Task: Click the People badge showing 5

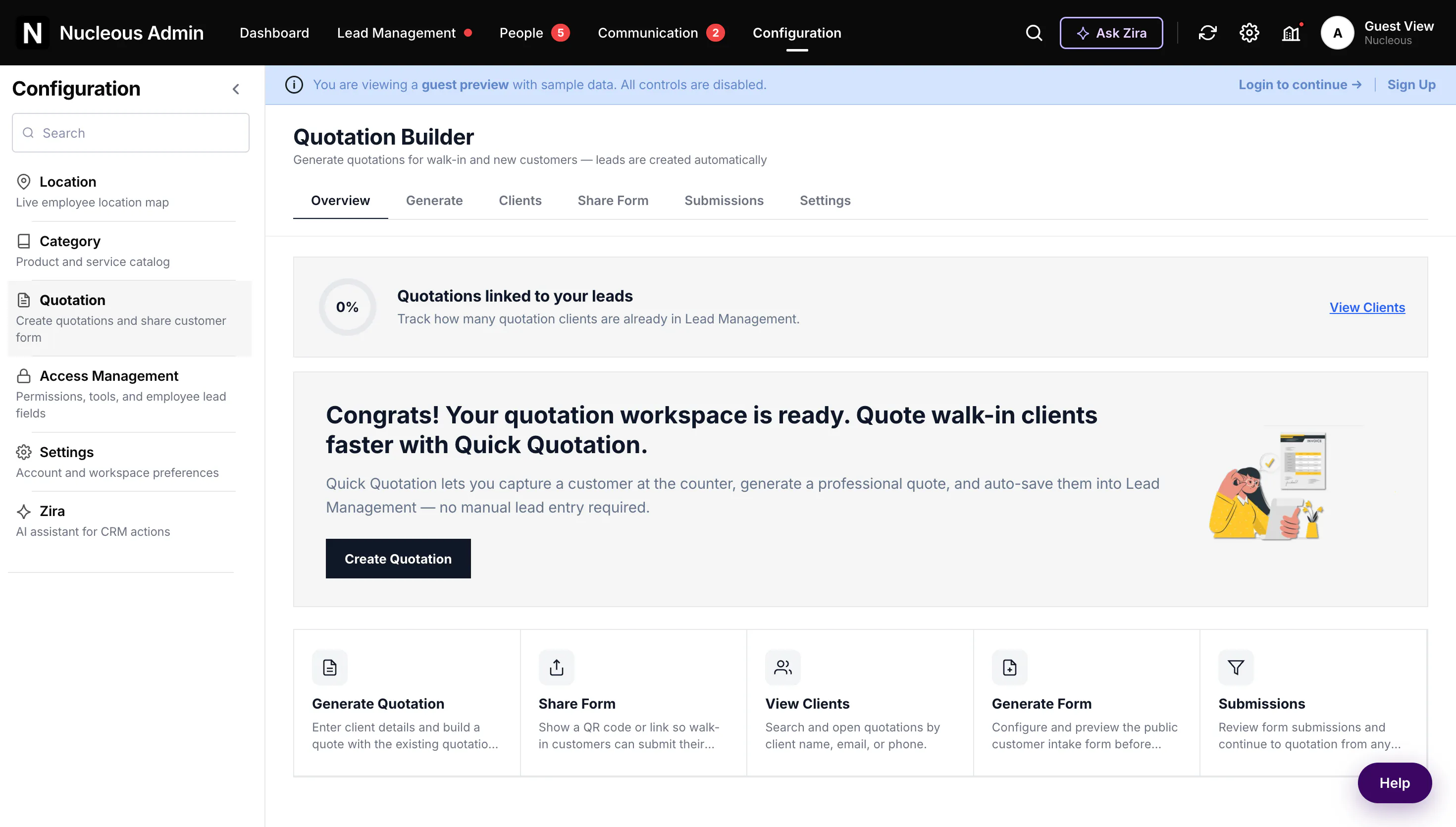Action: 561,33
